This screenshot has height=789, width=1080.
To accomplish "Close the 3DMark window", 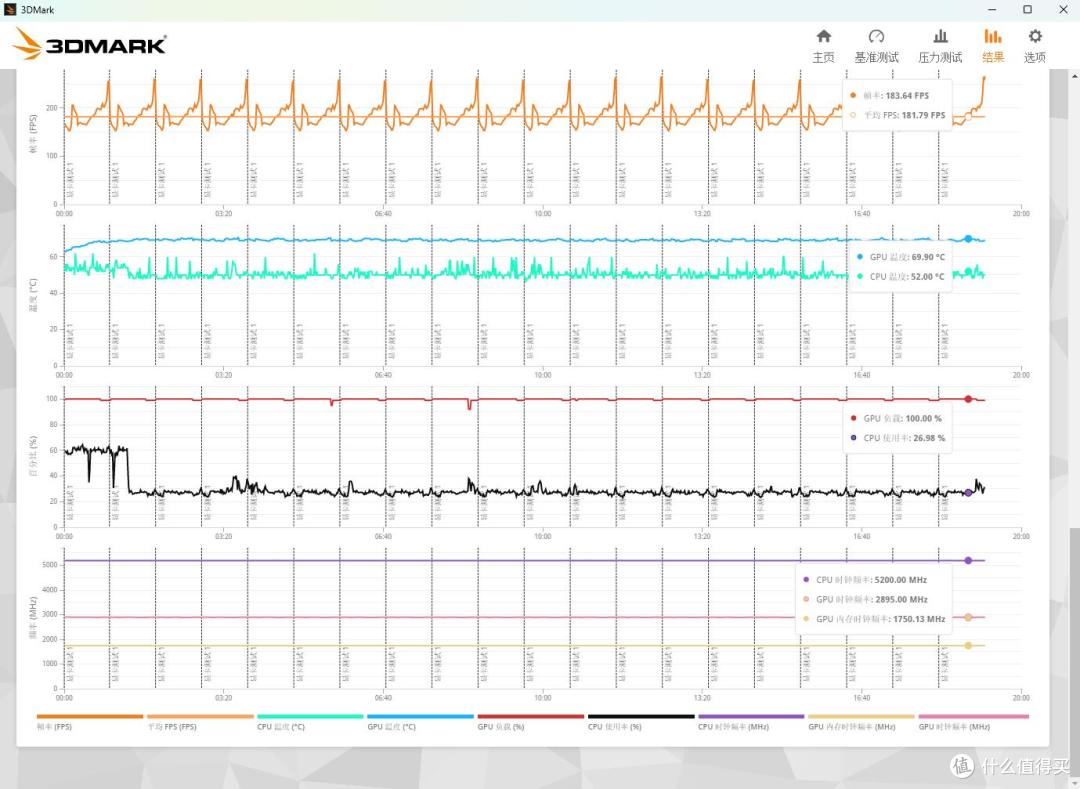I will click(x=1063, y=10).
